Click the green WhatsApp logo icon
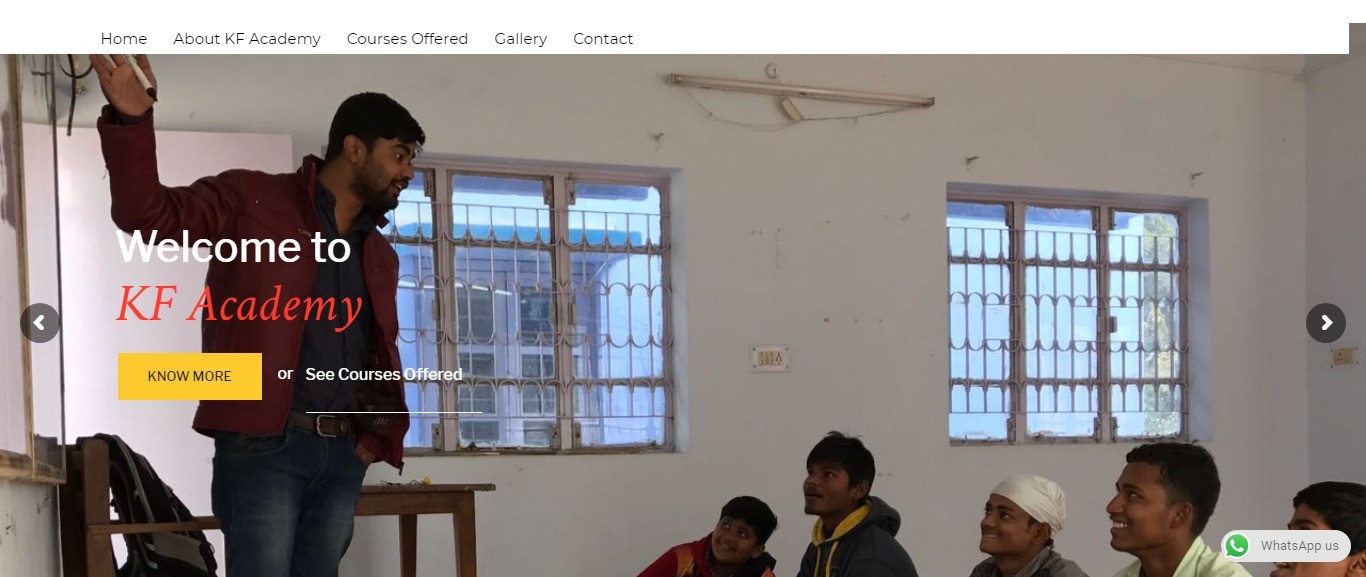This screenshot has height=577, width=1366. [x=1237, y=546]
